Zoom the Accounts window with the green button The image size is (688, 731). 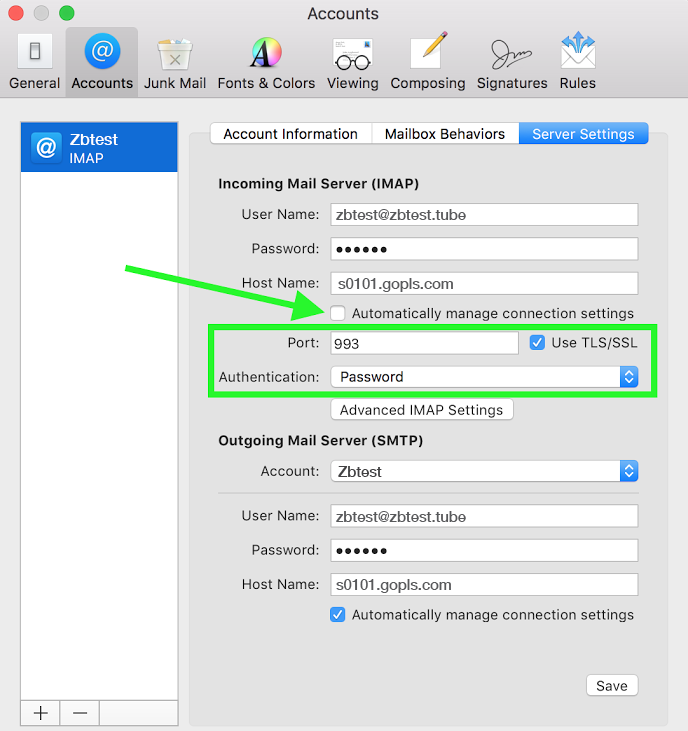67,13
